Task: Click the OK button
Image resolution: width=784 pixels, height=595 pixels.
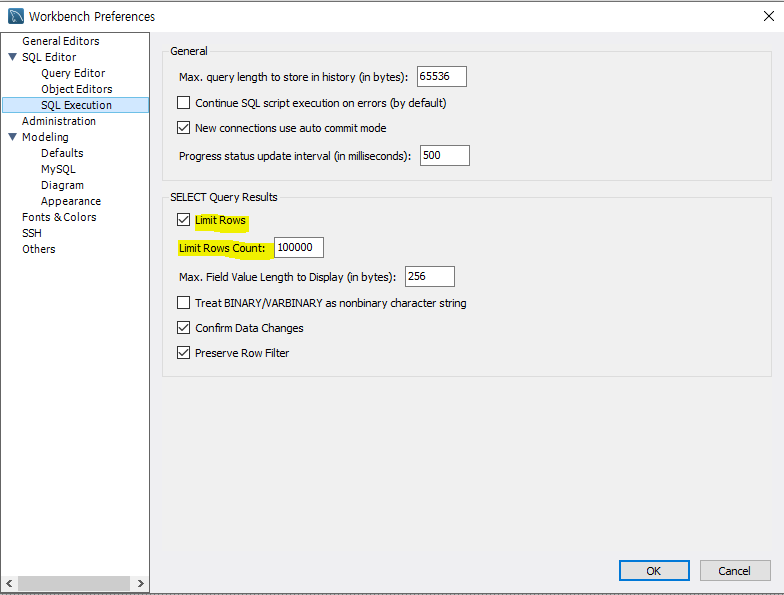Action: tap(654, 570)
